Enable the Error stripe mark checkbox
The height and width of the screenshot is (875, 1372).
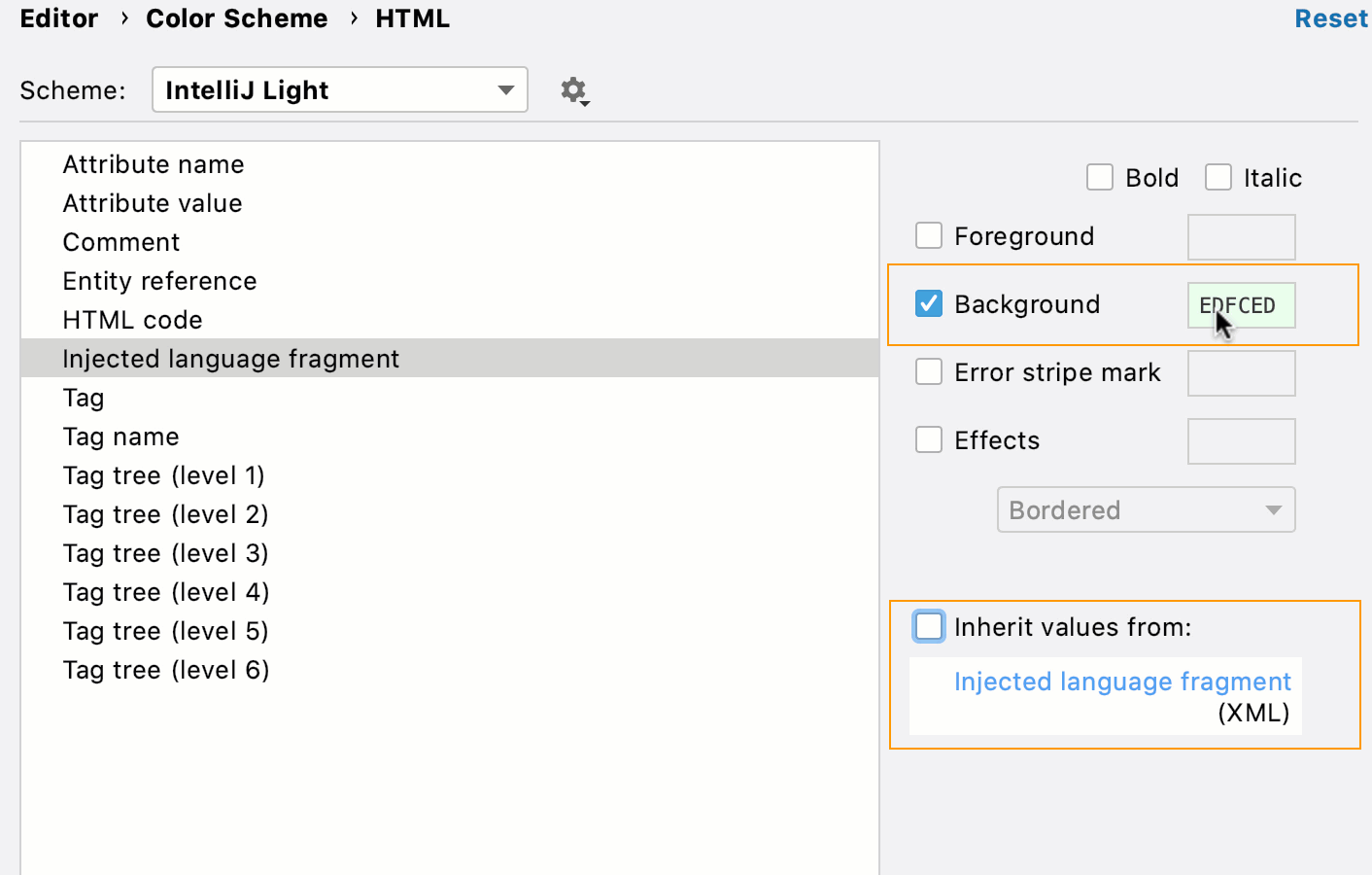pyautogui.click(x=929, y=371)
